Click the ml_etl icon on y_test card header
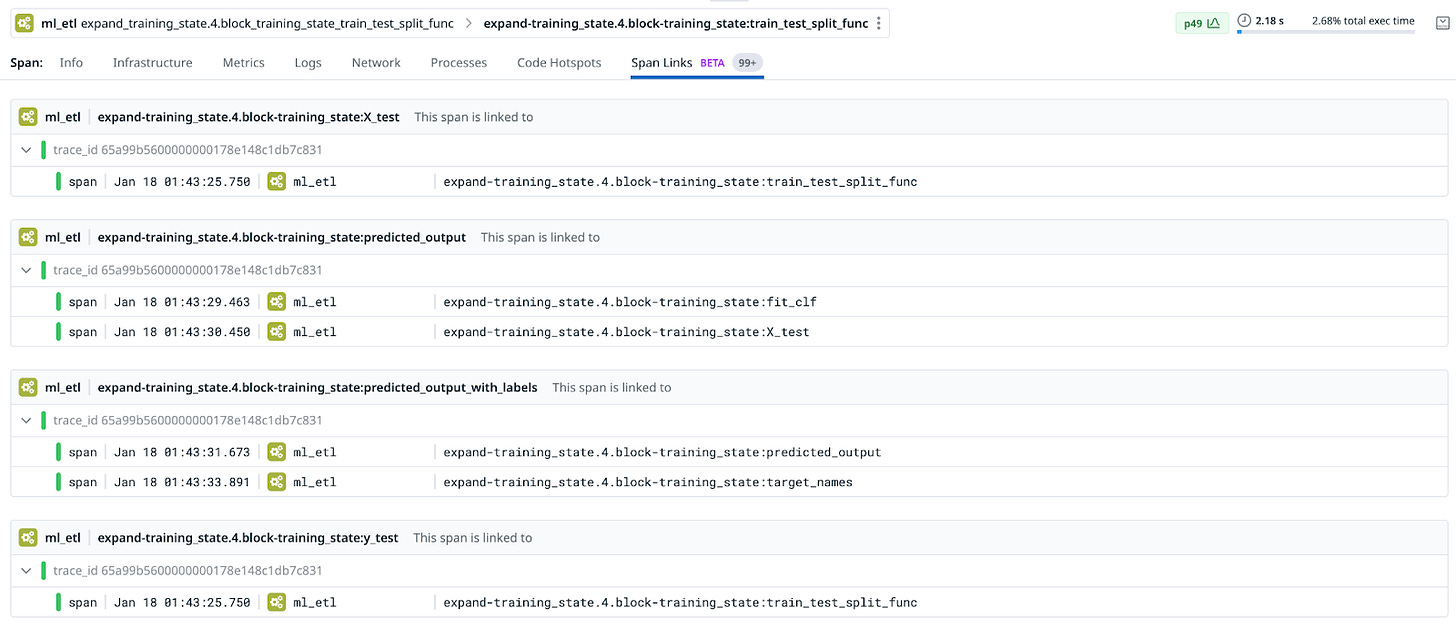The width and height of the screenshot is (1456, 630). point(28,538)
